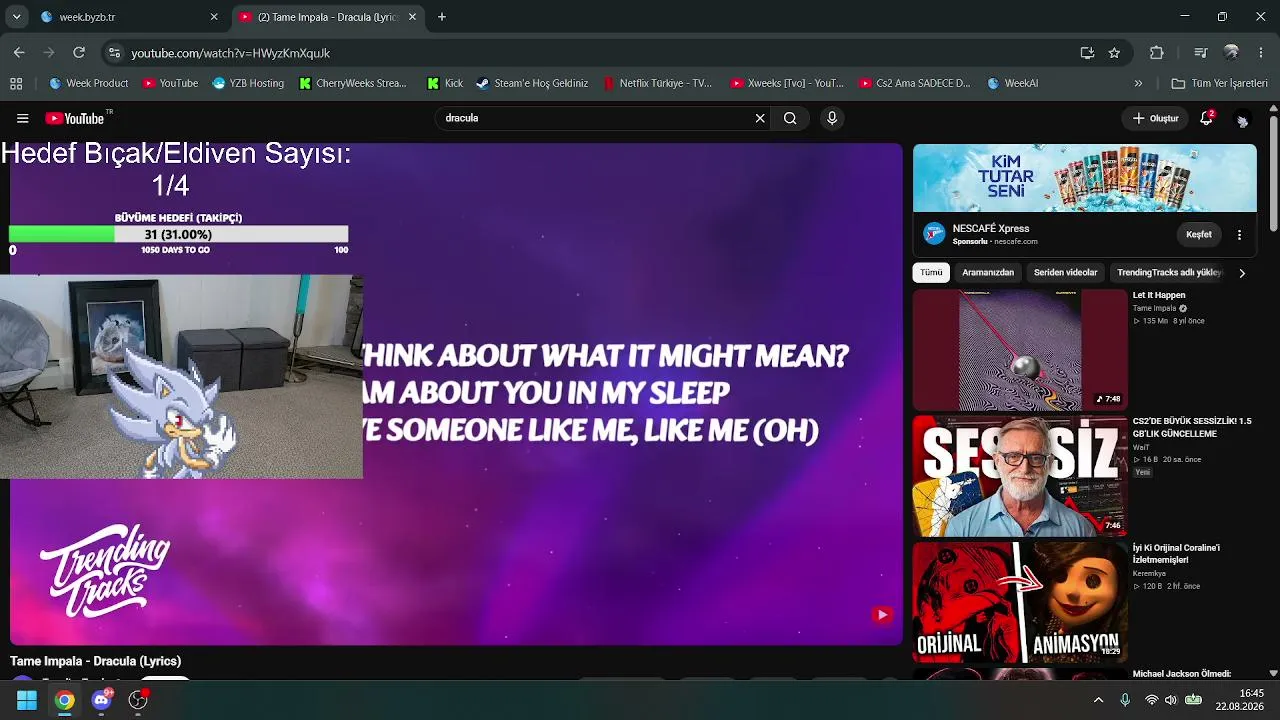Close the Tame Impala Dracula tab

click(412, 17)
